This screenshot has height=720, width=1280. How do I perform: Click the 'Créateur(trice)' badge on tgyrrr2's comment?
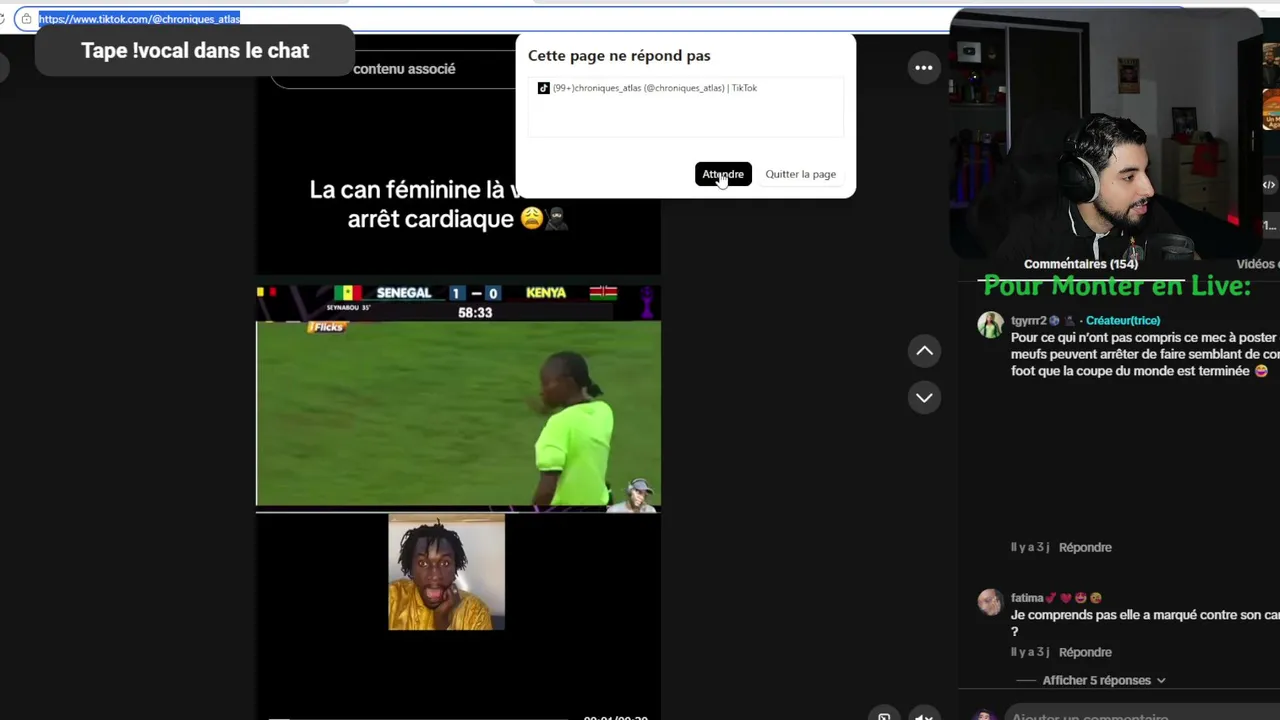point(1123,321)
